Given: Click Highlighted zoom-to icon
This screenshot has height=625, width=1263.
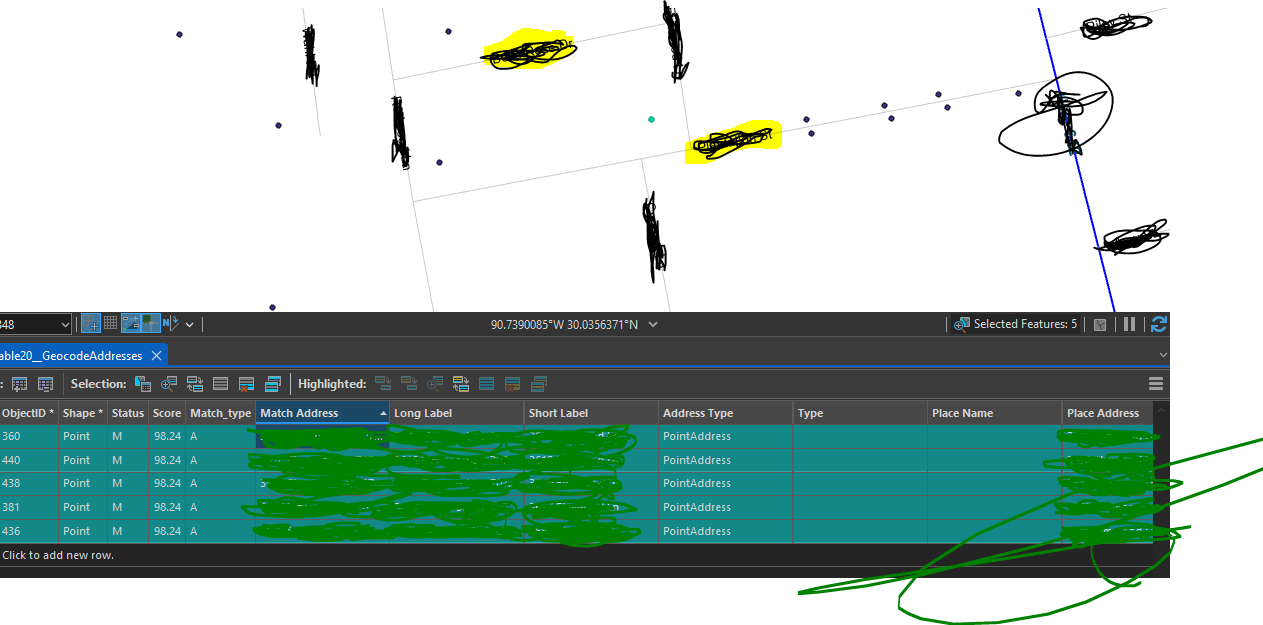Looking at the screenshot, I should pyautogui.click(x=434, y=384).
